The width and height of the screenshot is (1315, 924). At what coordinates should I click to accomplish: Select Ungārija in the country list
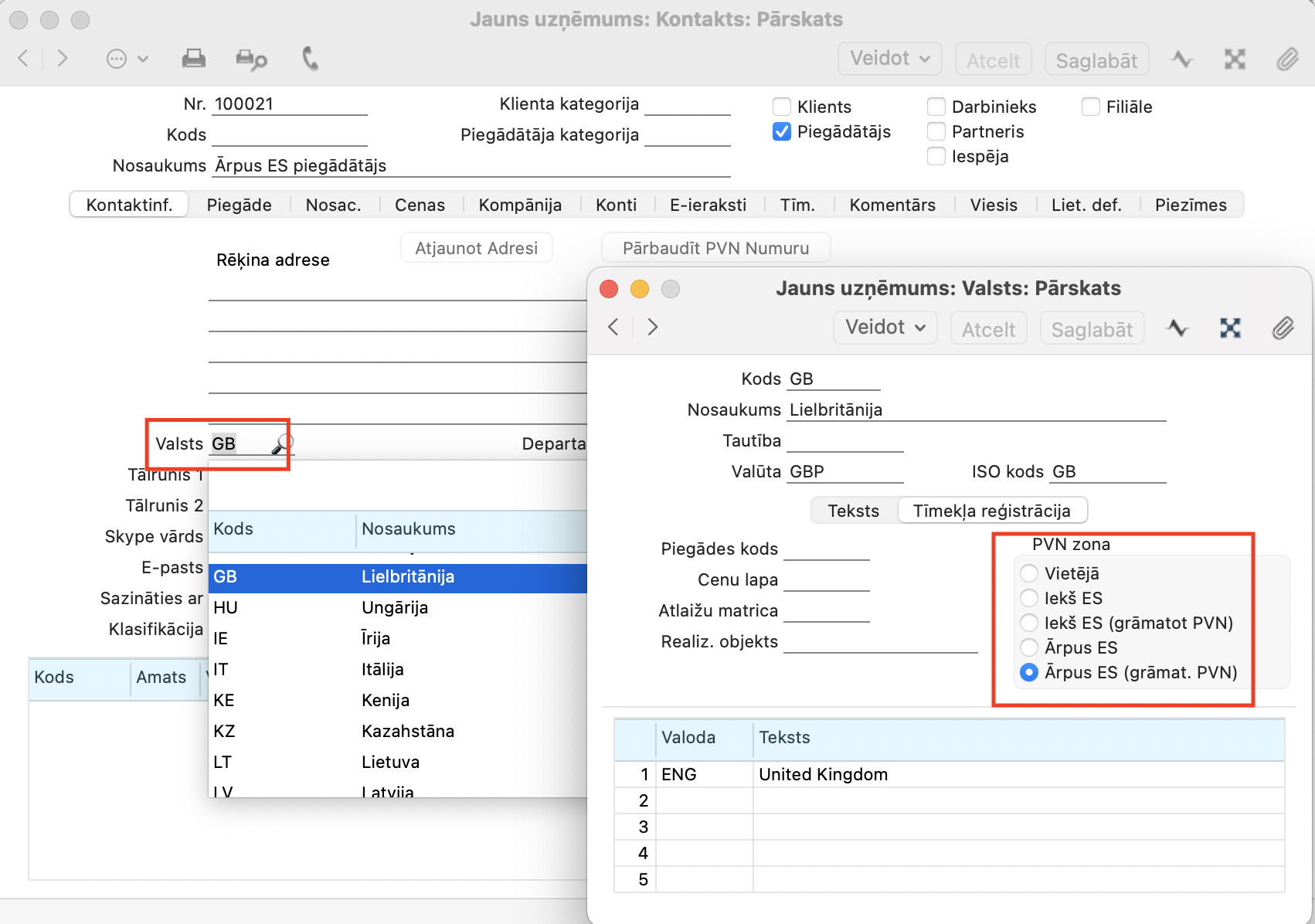394,607
